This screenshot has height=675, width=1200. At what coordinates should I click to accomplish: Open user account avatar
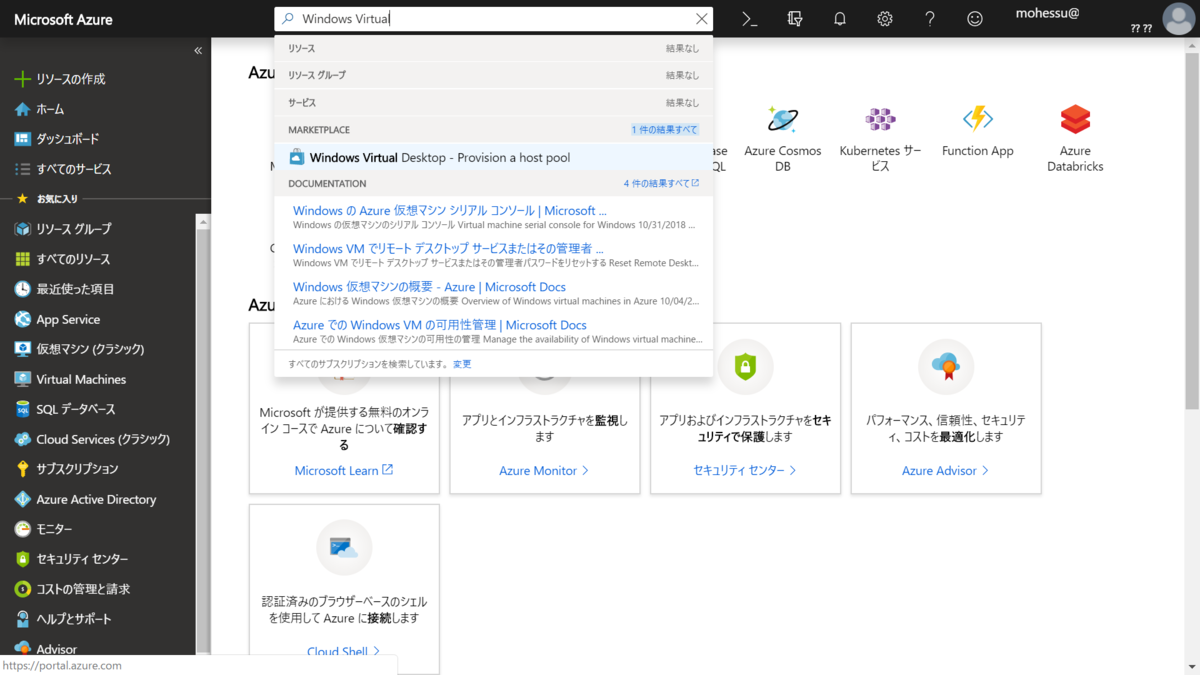coord(1179,19)
